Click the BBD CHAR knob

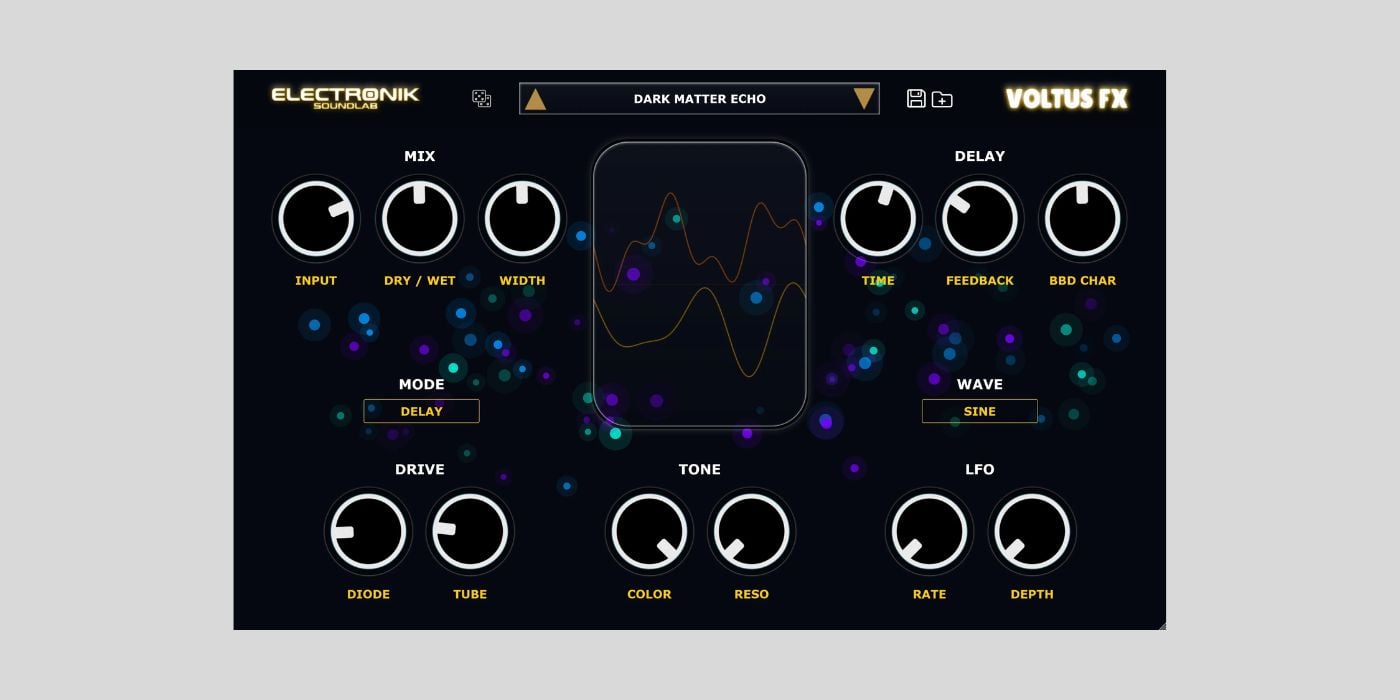(x=1082, y=218)
